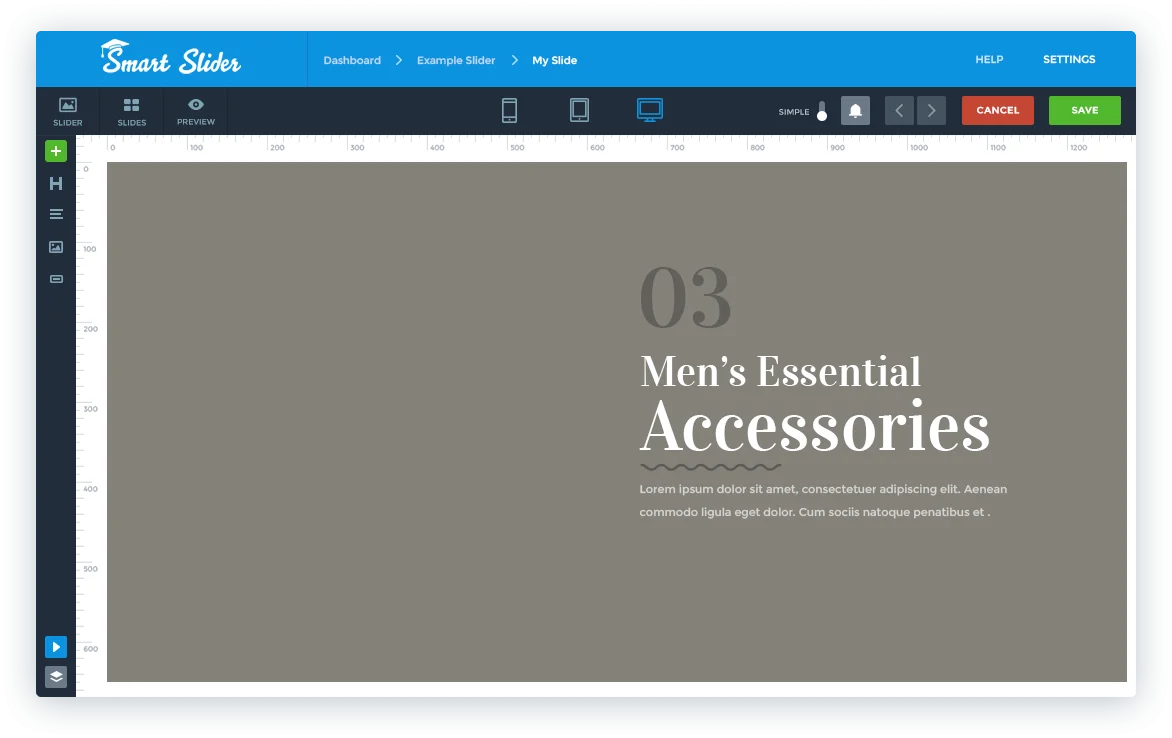Toggle the Simple mode switch
Image resolution: width=1172 pixels, height=738 pixels.
pos(821,111)
